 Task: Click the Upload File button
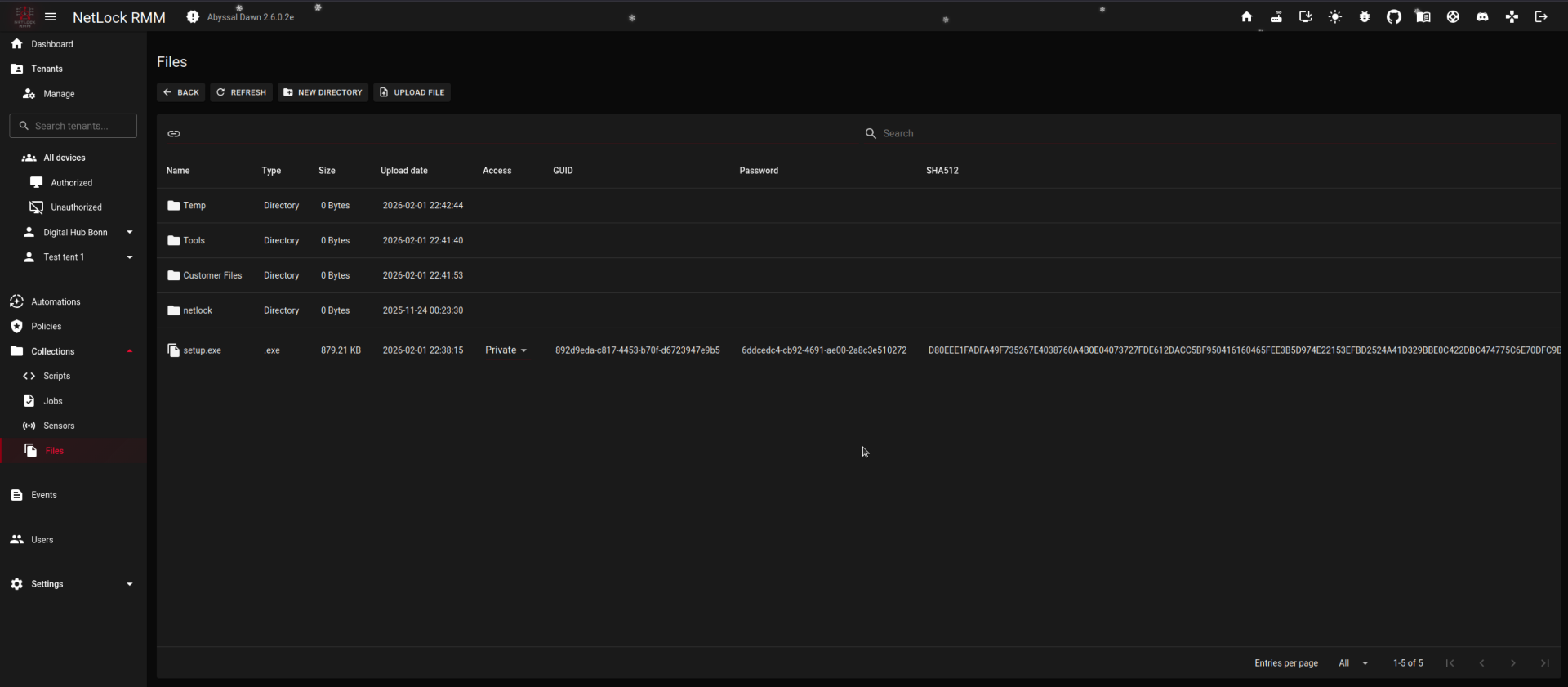[412, 92]
